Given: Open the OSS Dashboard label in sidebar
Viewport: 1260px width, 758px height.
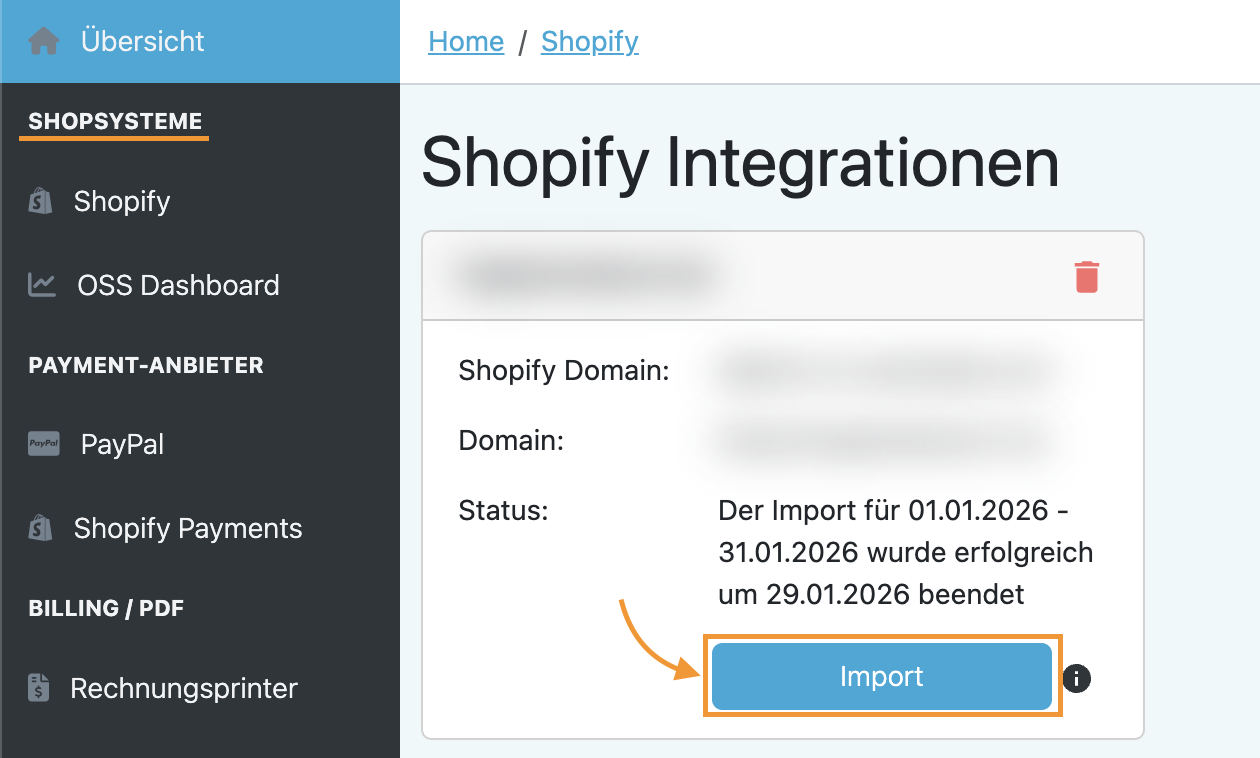Looking at the screenshot, I should tap(178, 285).
